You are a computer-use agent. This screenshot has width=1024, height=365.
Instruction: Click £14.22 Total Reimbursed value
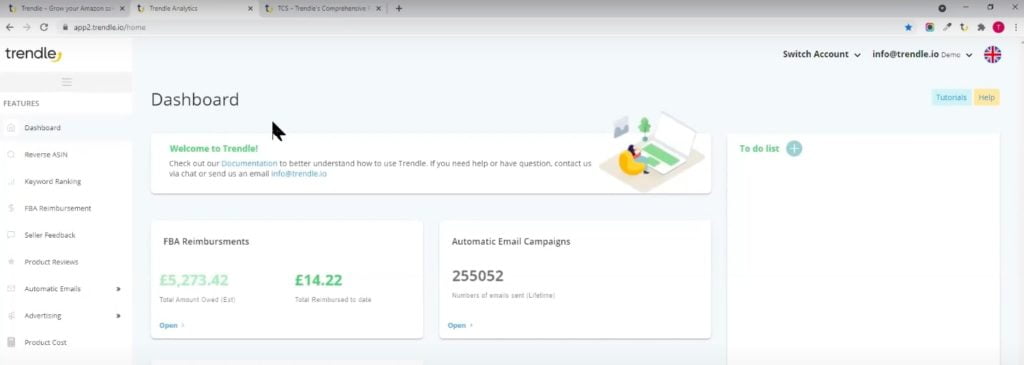point(318,281)
